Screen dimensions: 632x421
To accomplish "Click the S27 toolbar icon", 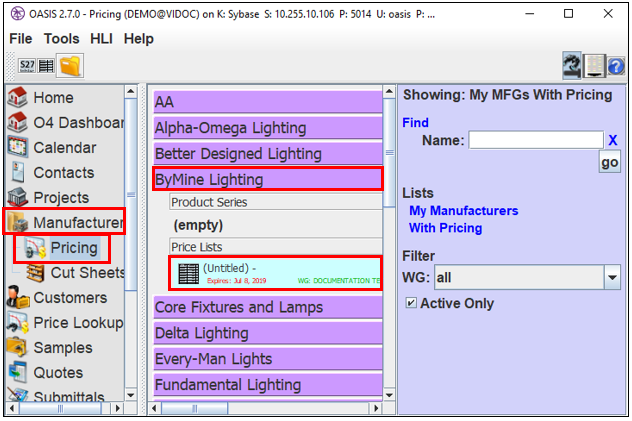I will (27, 66).
